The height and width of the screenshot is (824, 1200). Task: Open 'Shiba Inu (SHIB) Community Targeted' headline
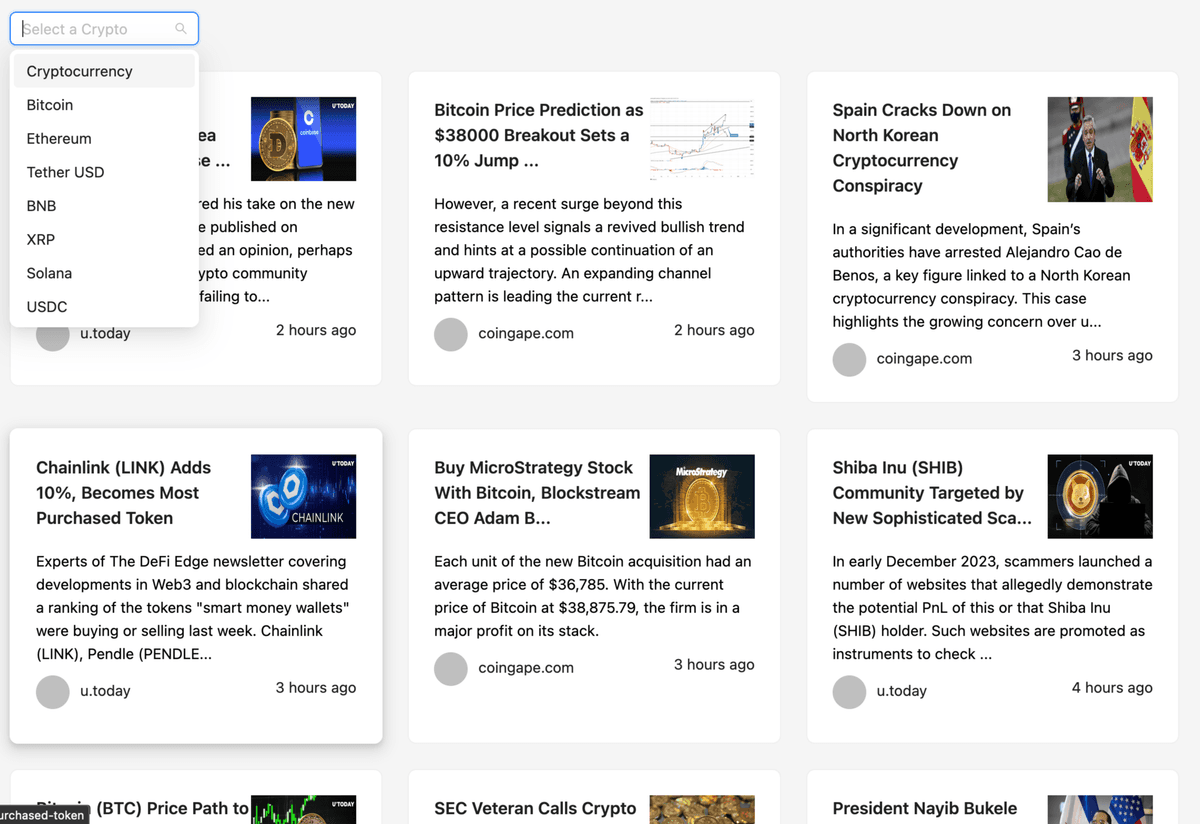click(932, 493)
